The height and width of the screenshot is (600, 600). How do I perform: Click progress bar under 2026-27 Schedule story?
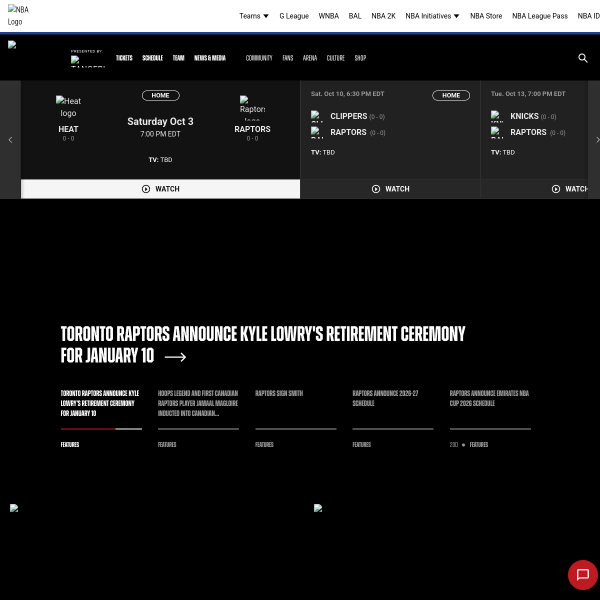393,429
